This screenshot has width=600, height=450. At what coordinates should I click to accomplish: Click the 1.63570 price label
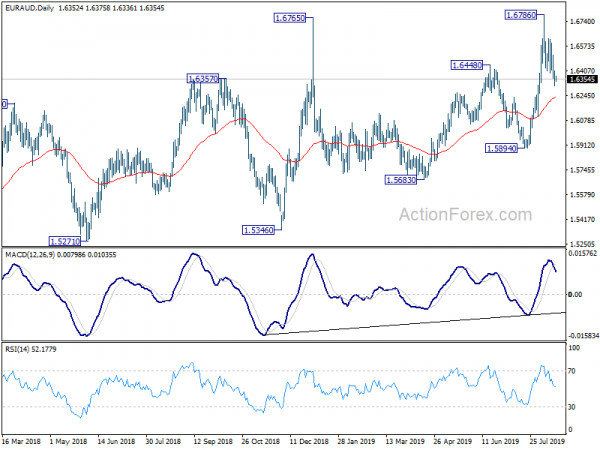coord(203,79)
